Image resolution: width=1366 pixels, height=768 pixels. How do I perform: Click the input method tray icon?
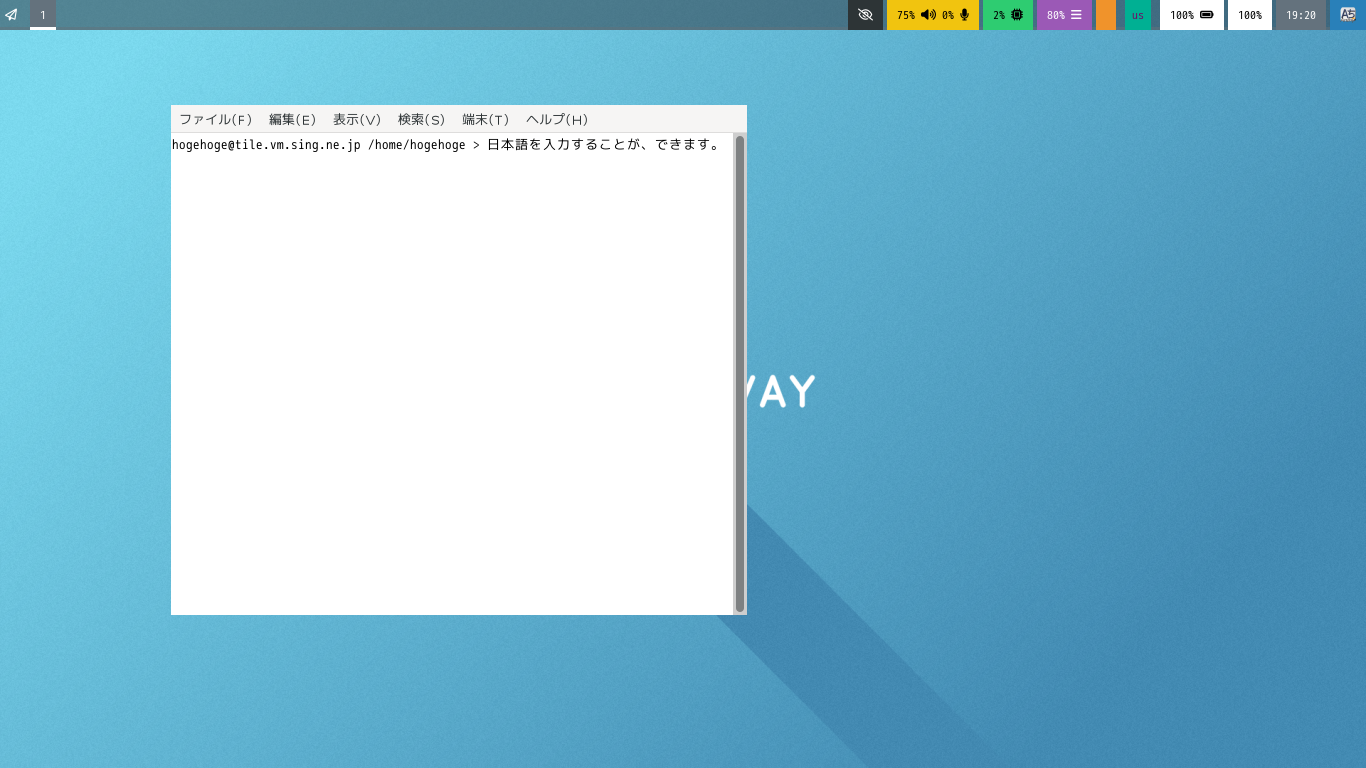[1348, 15]
